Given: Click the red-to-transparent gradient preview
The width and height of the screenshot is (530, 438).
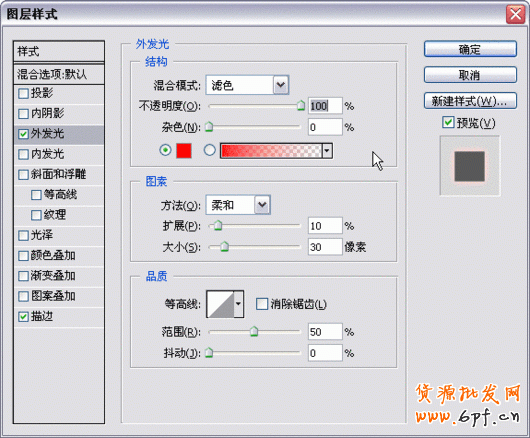Looking at the screenshot, I should click(271, 151).
